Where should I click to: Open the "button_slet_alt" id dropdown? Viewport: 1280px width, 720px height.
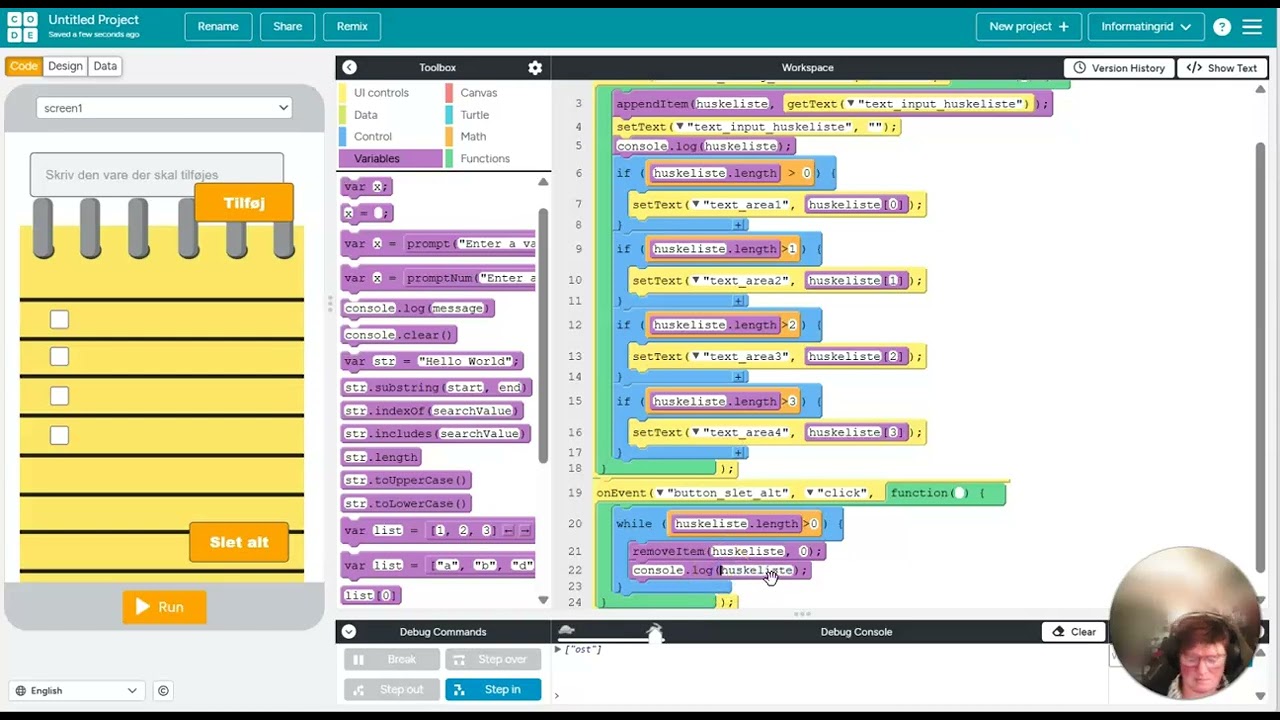tap(660, 492)
